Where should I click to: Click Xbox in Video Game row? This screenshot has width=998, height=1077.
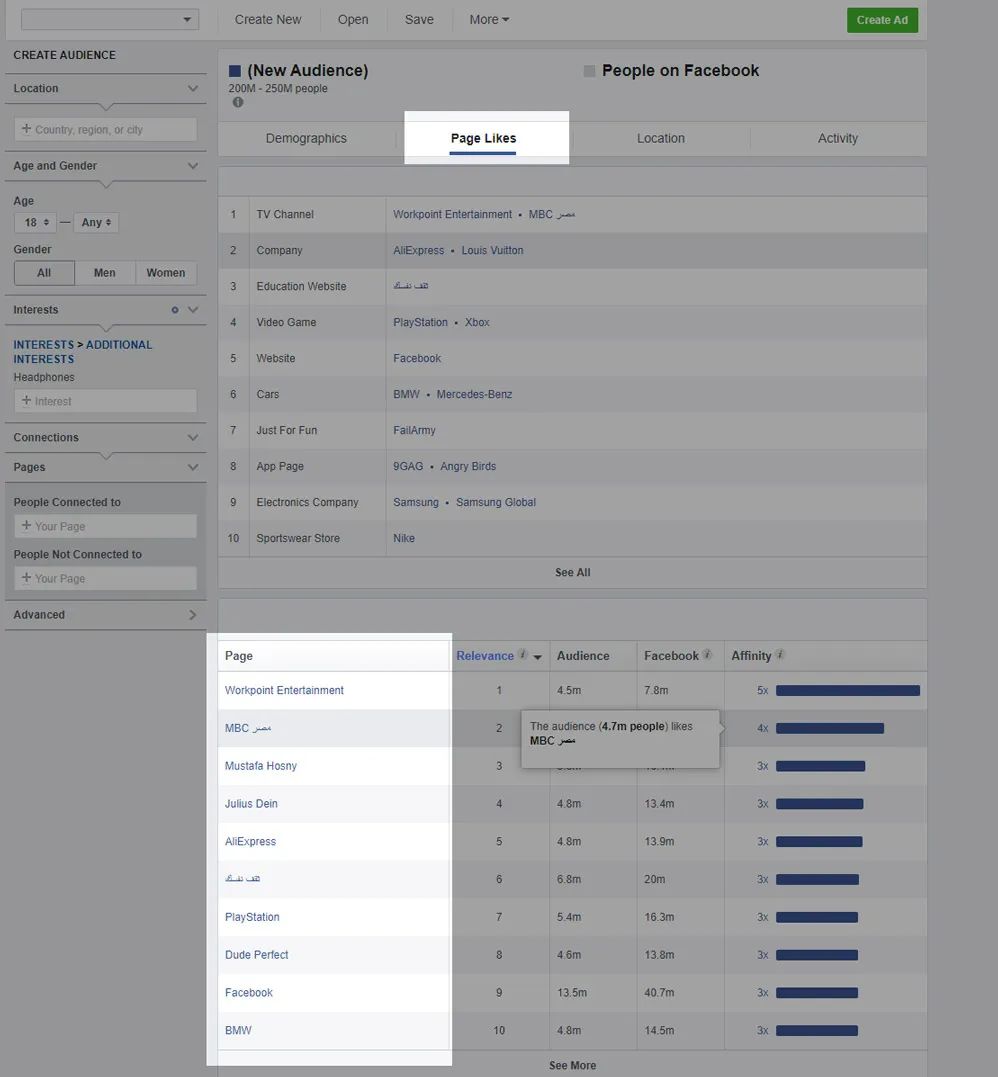477,323
